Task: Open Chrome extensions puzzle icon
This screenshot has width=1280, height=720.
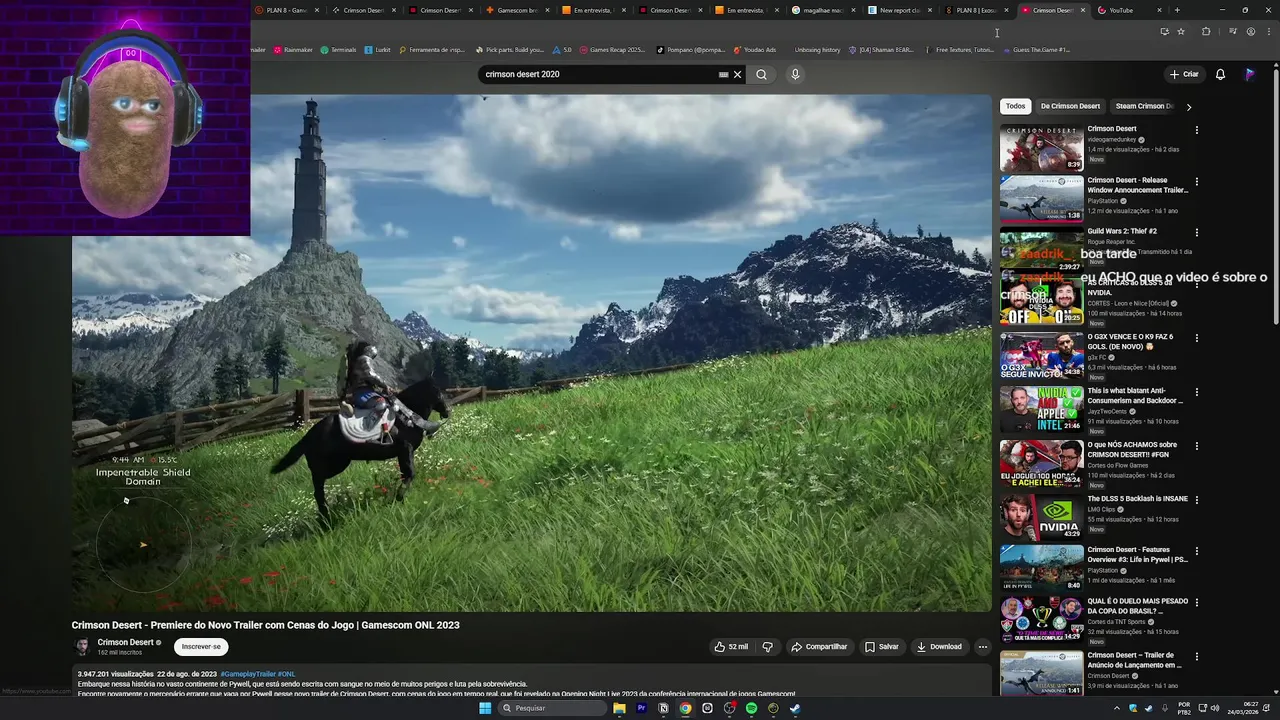Action: [x=1206, y=31]
